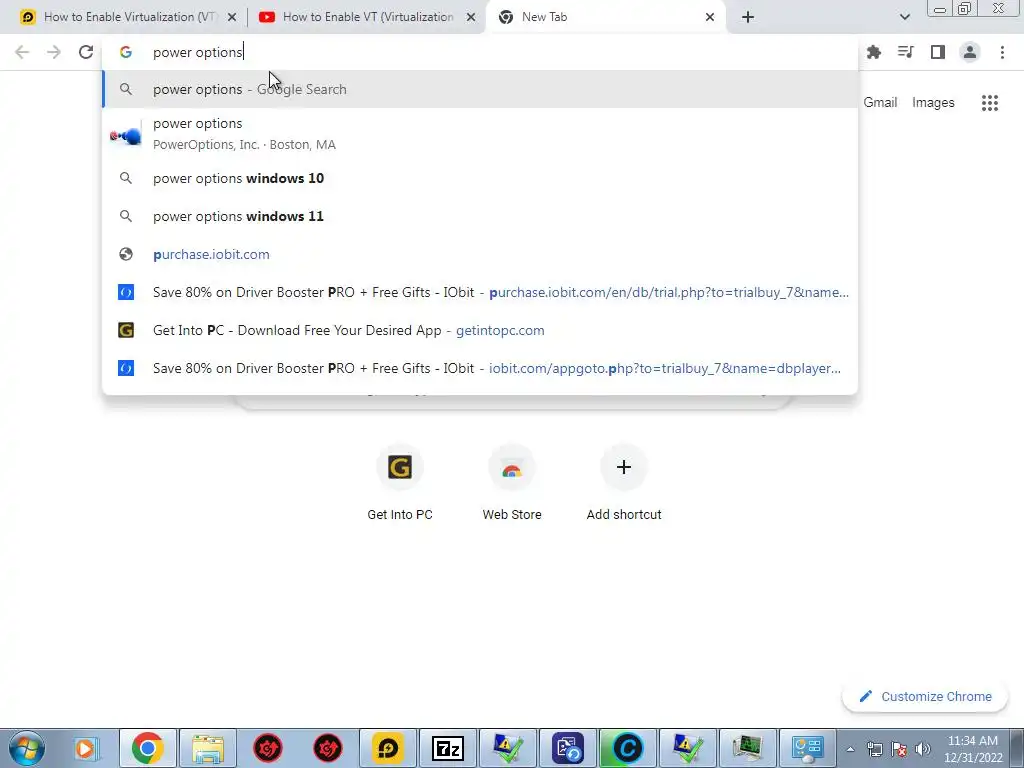The height and width of the screenshot is (768, 1024).
Task: Open the Action Center flag icon
Action: click(899, 749)
